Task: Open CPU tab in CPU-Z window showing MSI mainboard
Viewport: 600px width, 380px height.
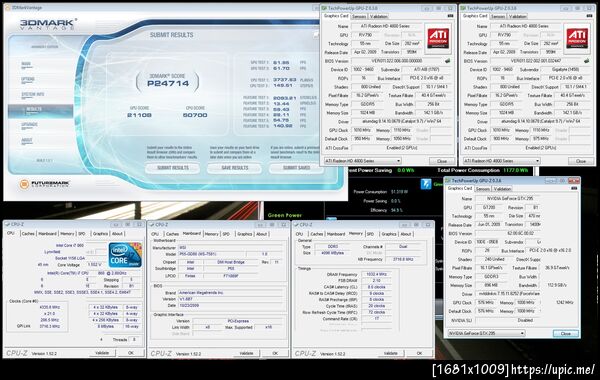Action: point(155,234)
